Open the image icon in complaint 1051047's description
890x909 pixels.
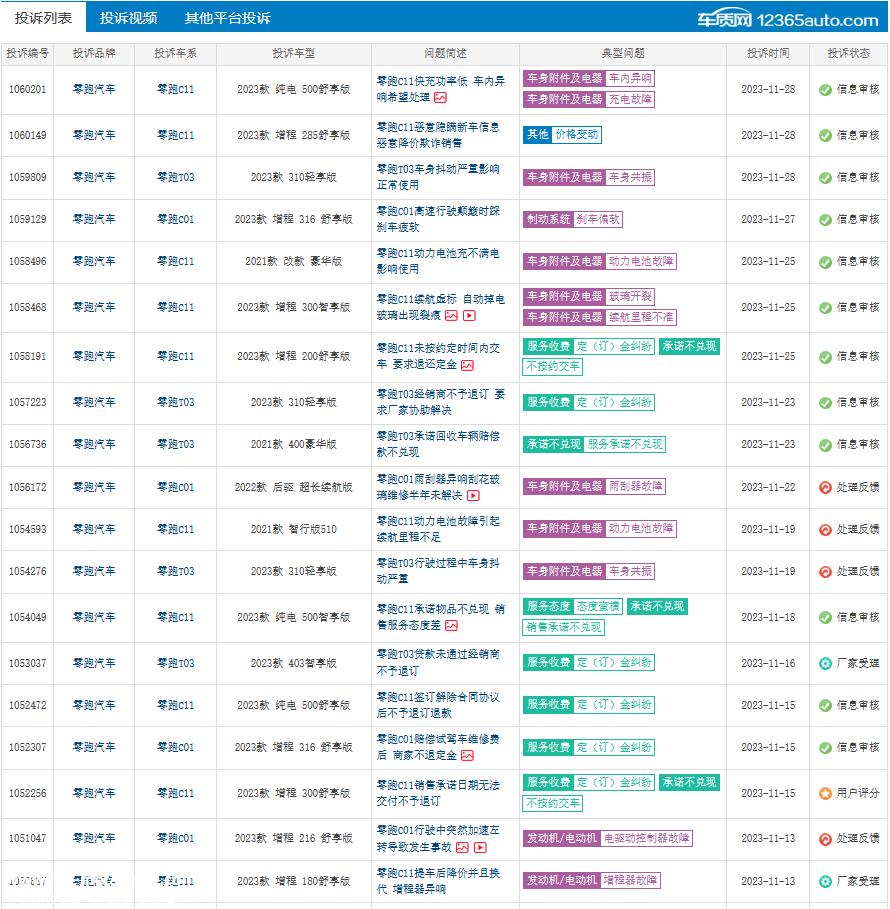(x=462, y=848)
